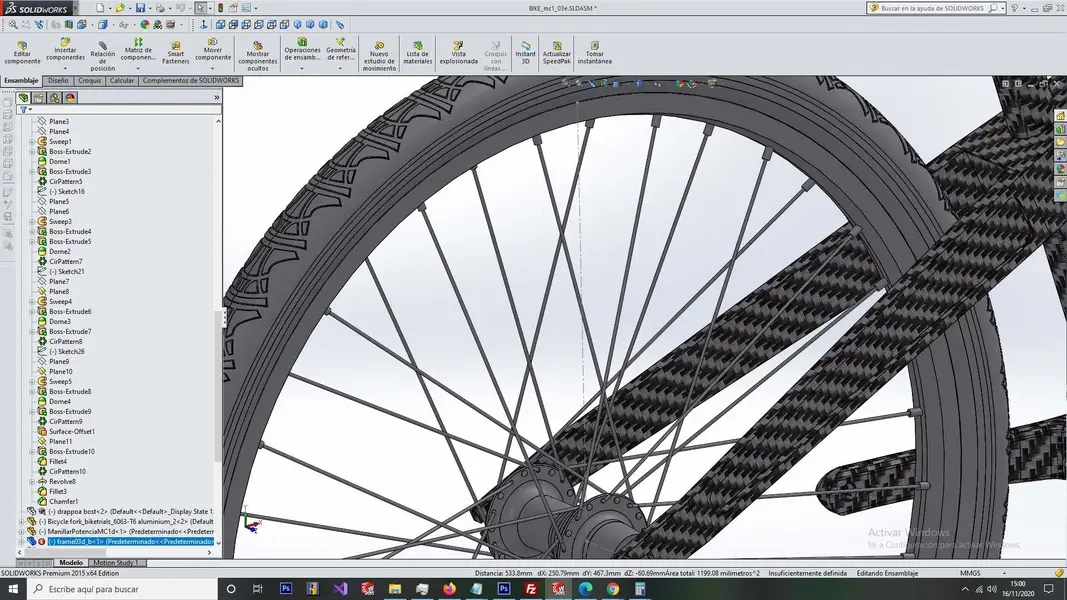The image size is (1067, 600).
Task: Open FileZilla from the taskbar
Action: click(531, 589)
